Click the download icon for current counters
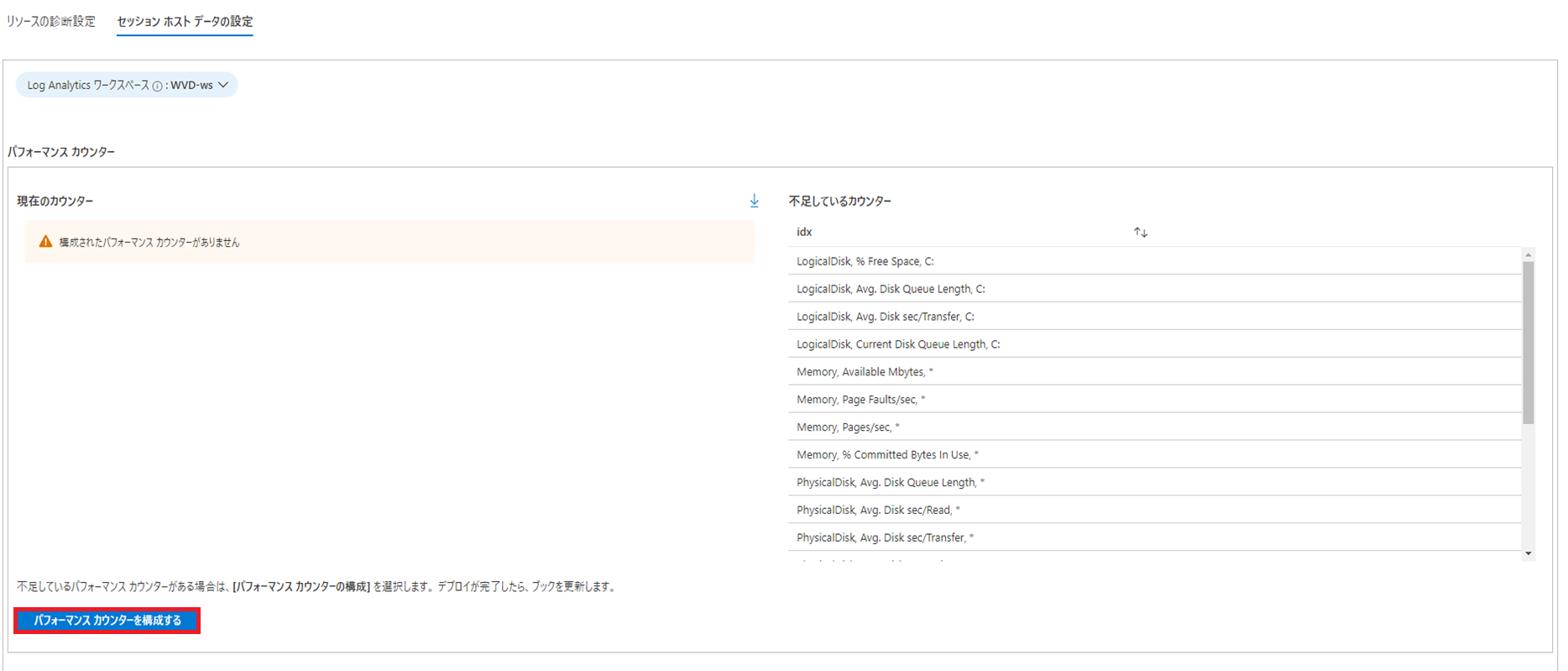This screenshot has height=671, width=1568. [754, 201]
